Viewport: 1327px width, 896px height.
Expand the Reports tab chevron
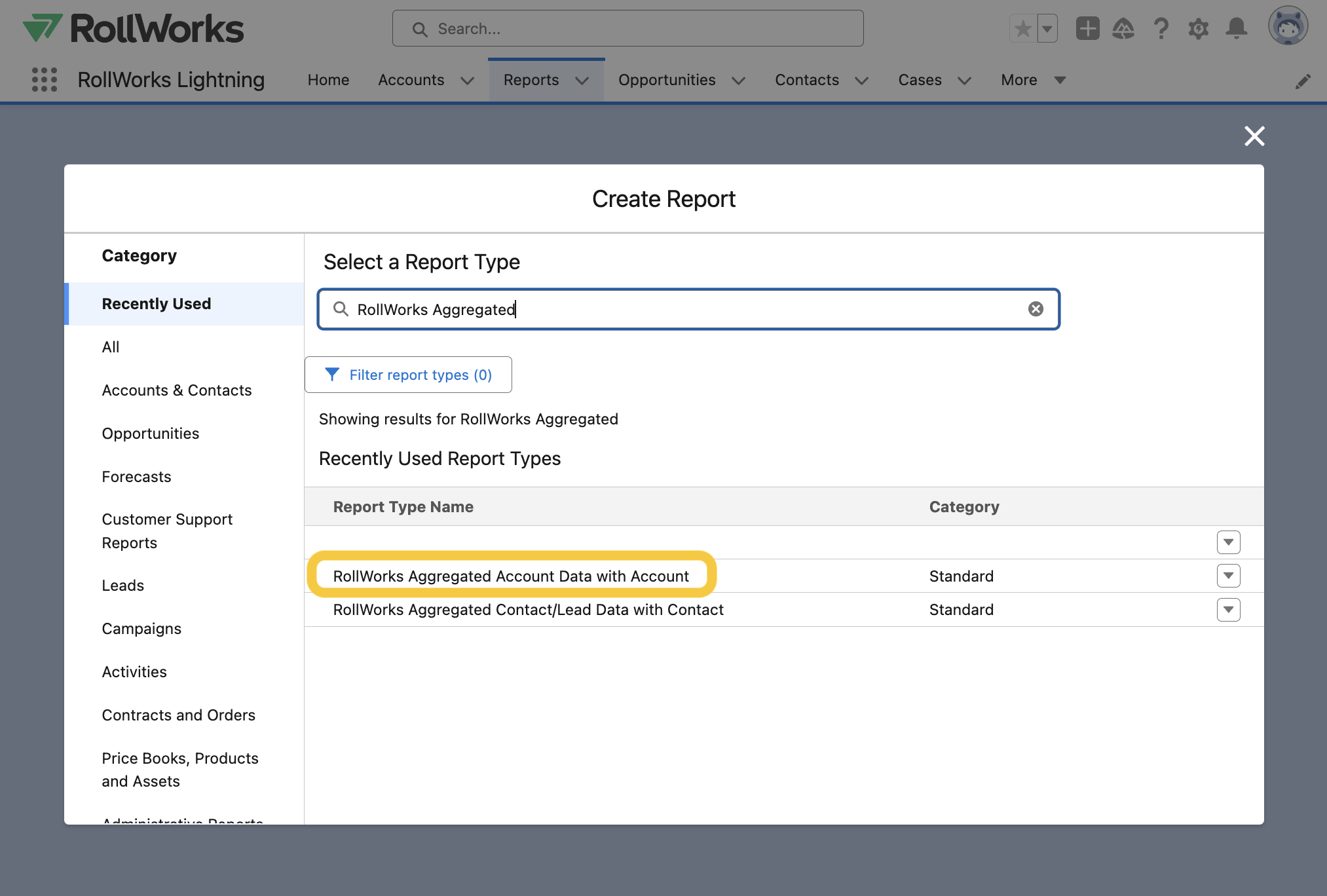[582, 81]
